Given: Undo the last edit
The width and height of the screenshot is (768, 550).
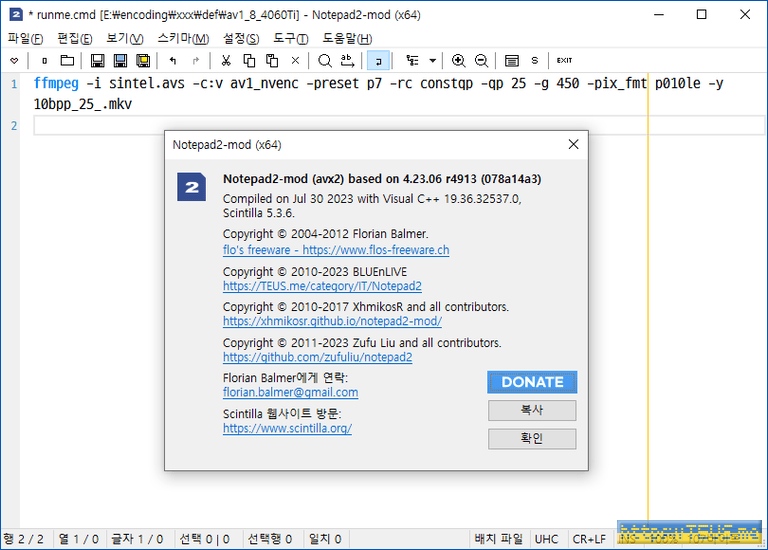Looking at the screenshot, I should [173, 61].
